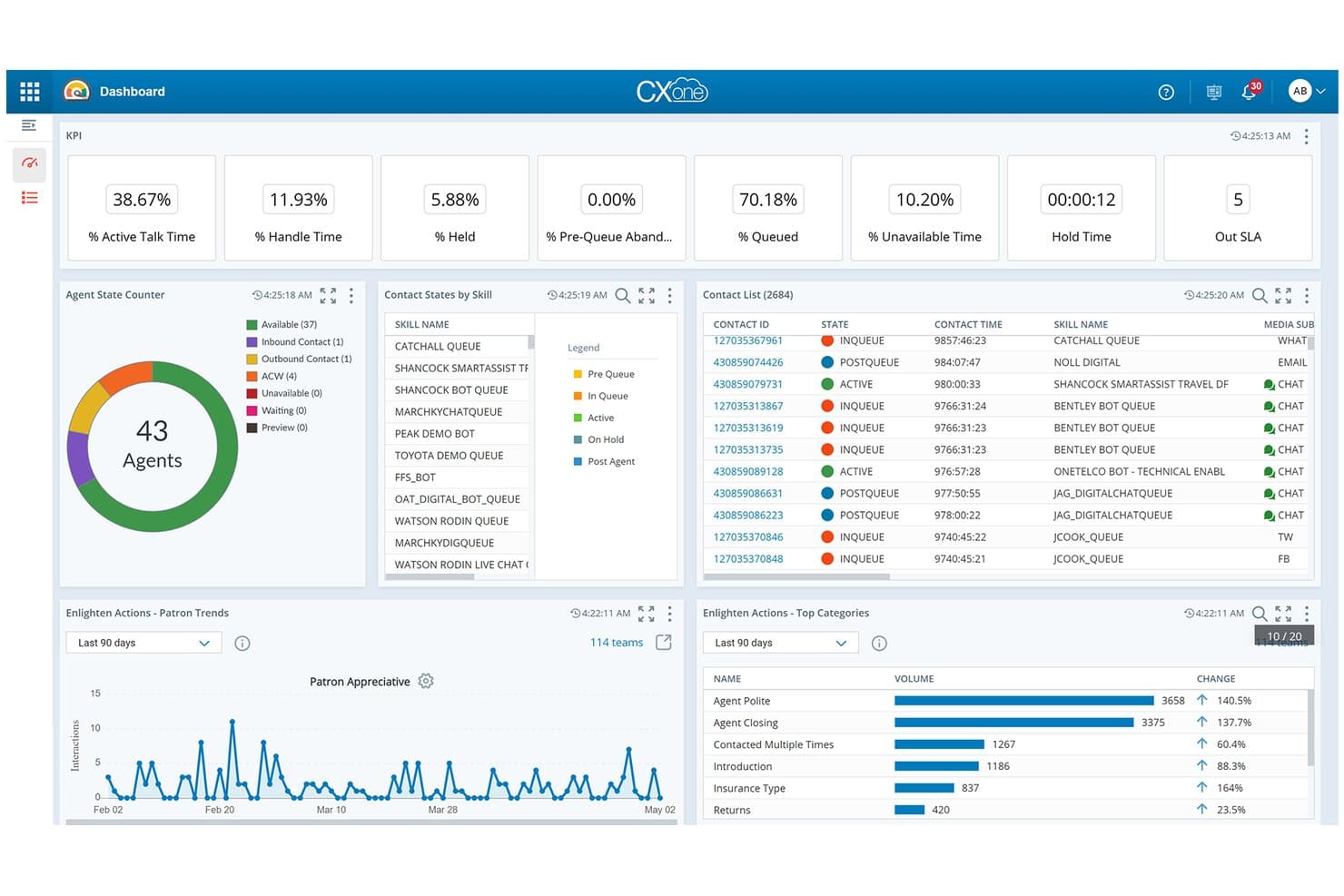
Task: Click the presentation screen icon in header
Action: (1213, 92)
